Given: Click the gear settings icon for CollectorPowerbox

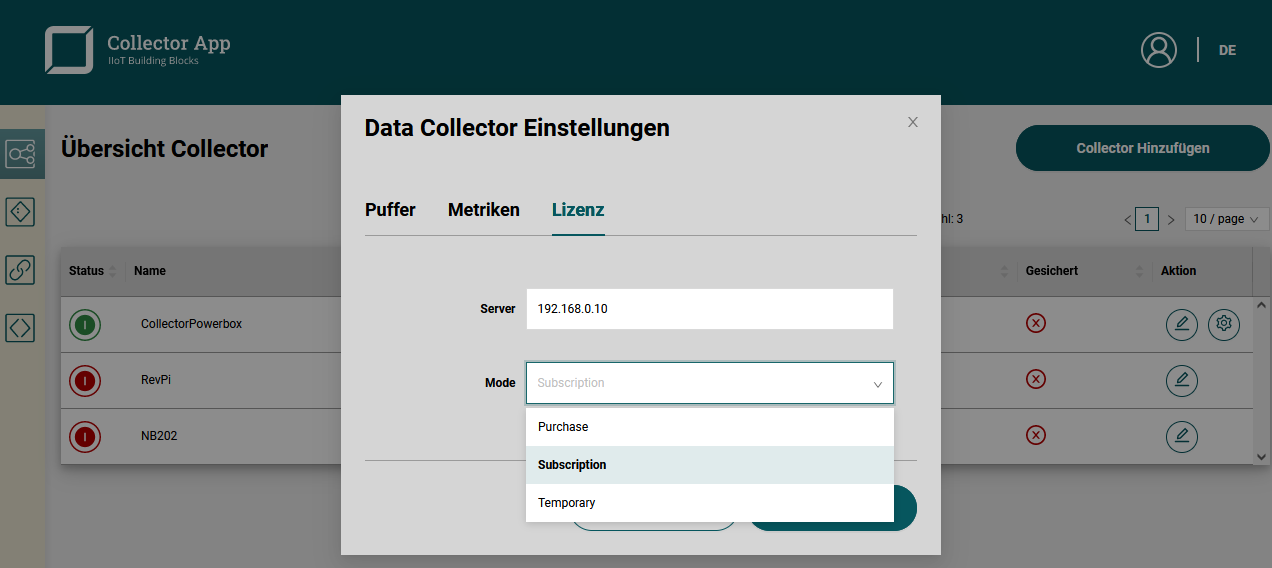Looking at the screenshot, I should click(x=1223, y=324).
